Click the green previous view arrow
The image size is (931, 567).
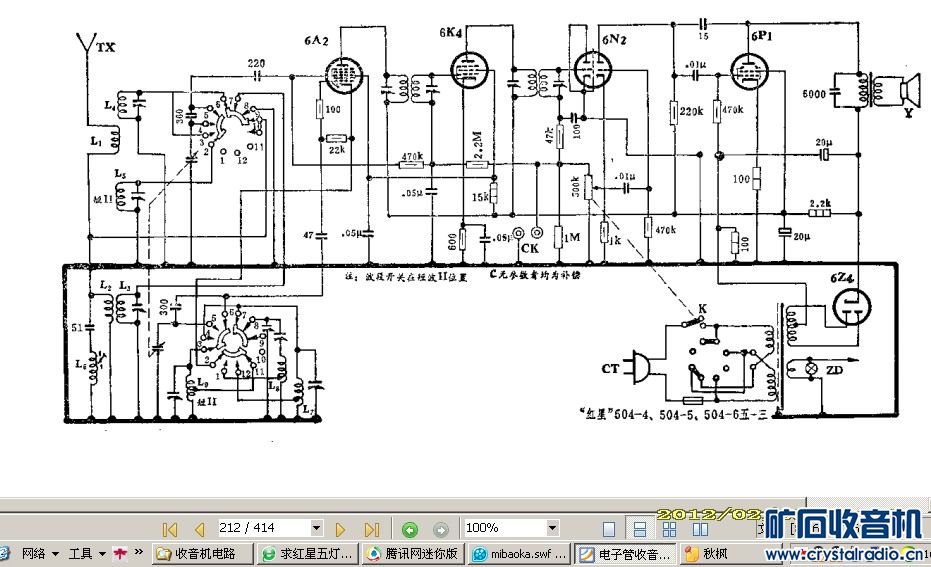[x=410, y=528]
